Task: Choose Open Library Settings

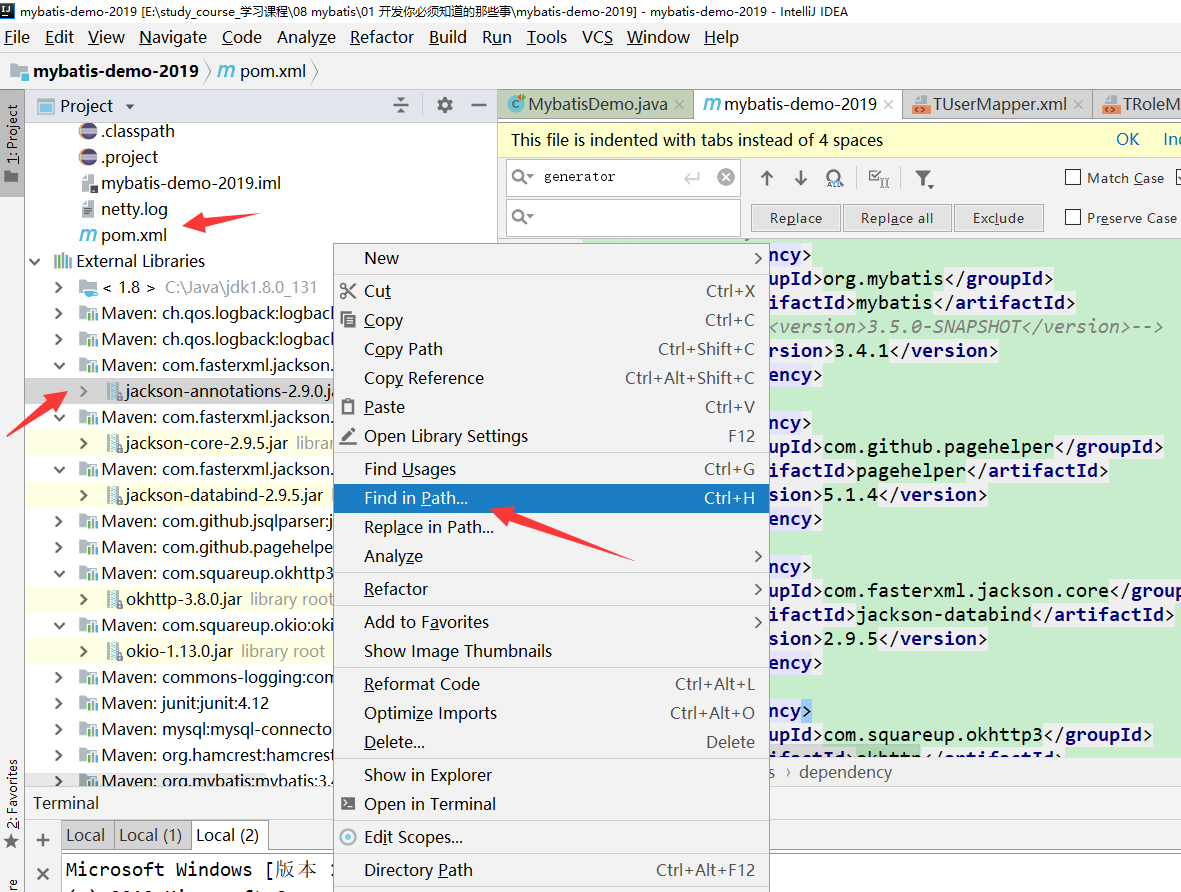Action: pos(551,436)
